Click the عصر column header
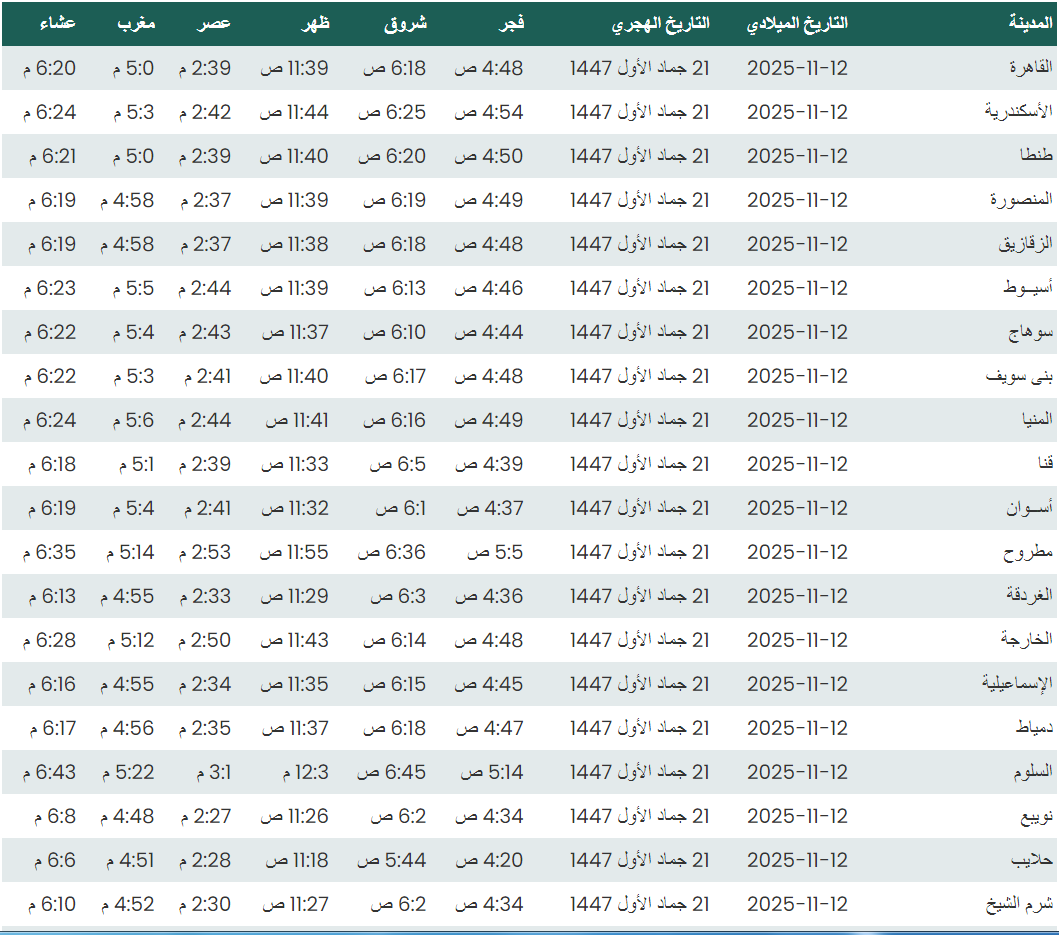Screen dimensions: 1059x935 [218, 23]
